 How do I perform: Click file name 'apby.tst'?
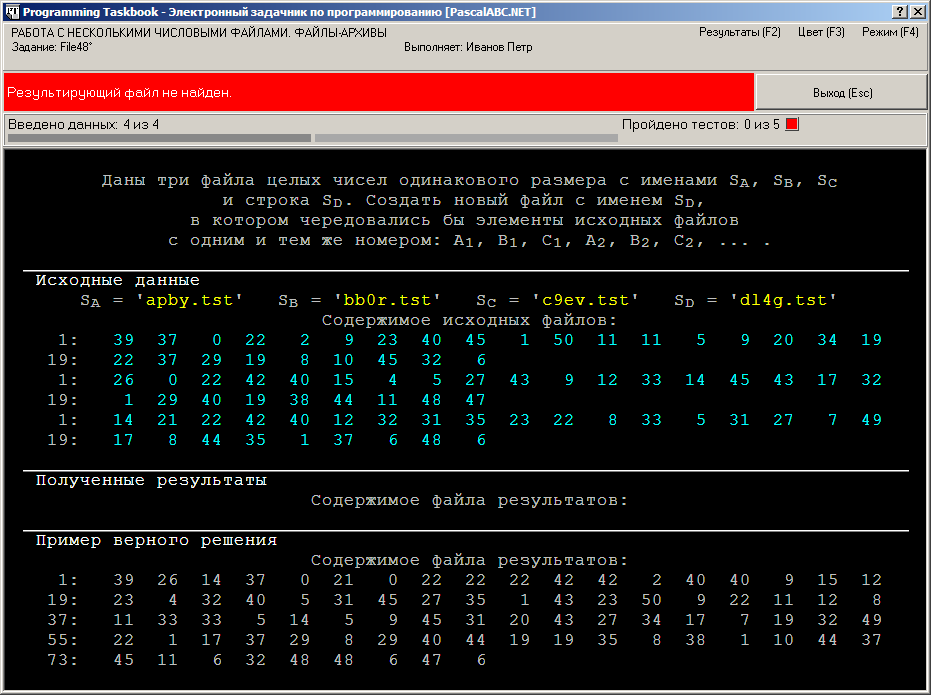pos(189,300)
